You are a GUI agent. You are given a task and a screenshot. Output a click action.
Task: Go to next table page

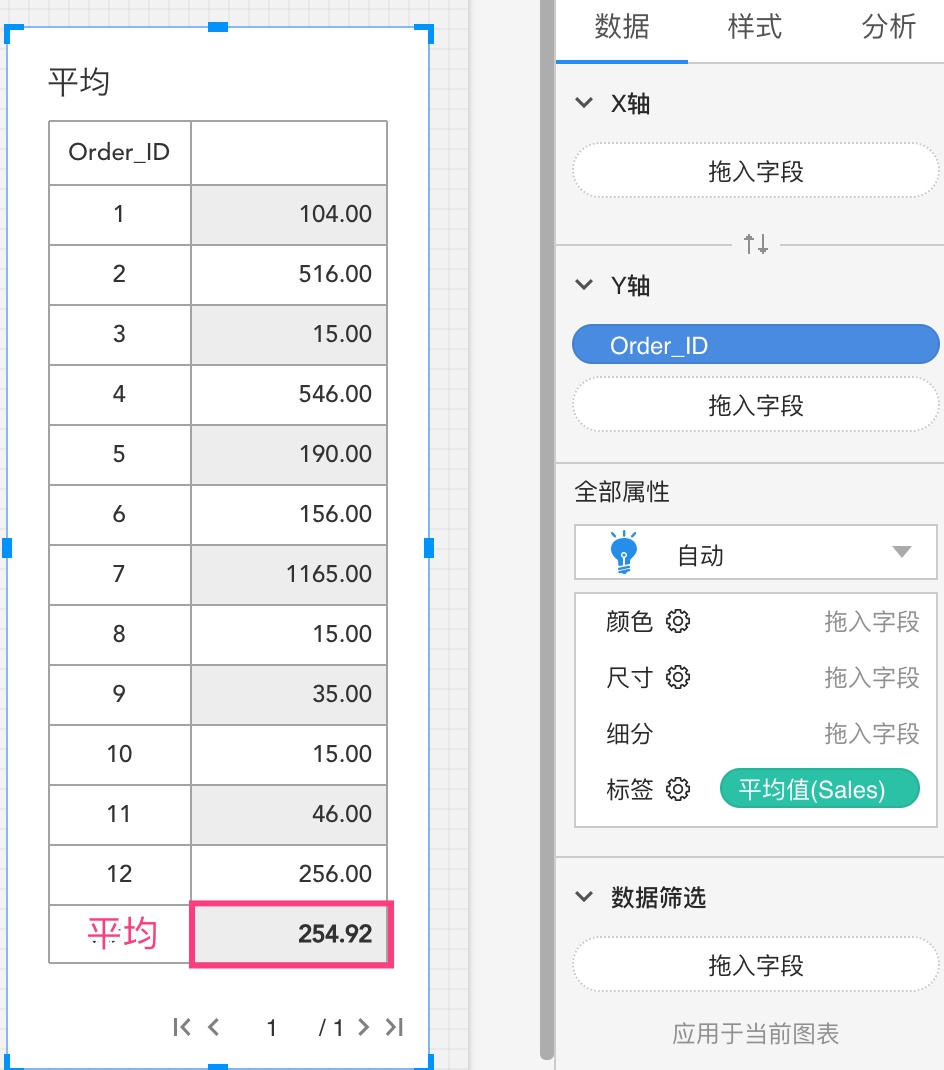[363, 1027]
